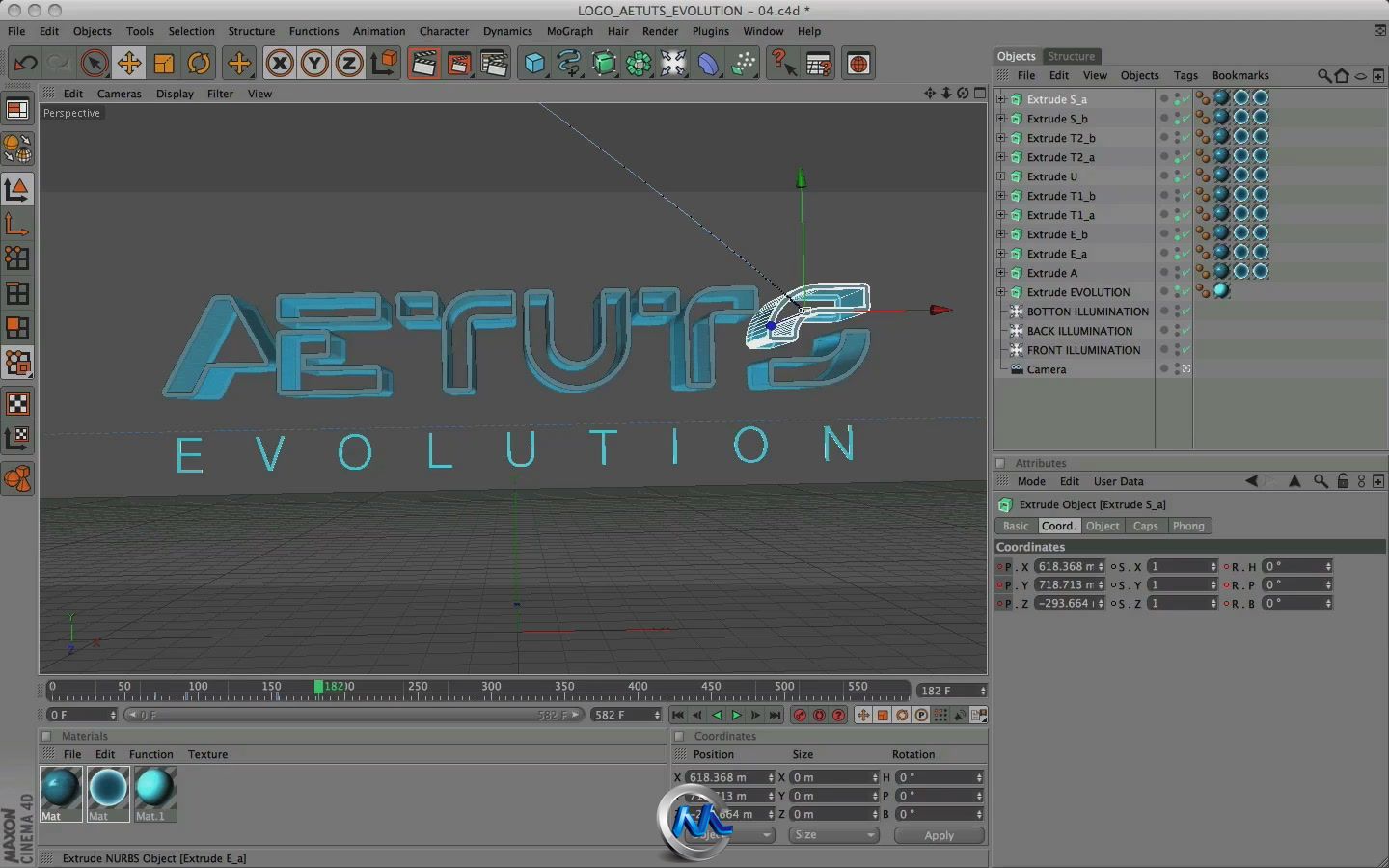Select the Use Model tool icon
The image size is (1389, 868).
[17, 189]
